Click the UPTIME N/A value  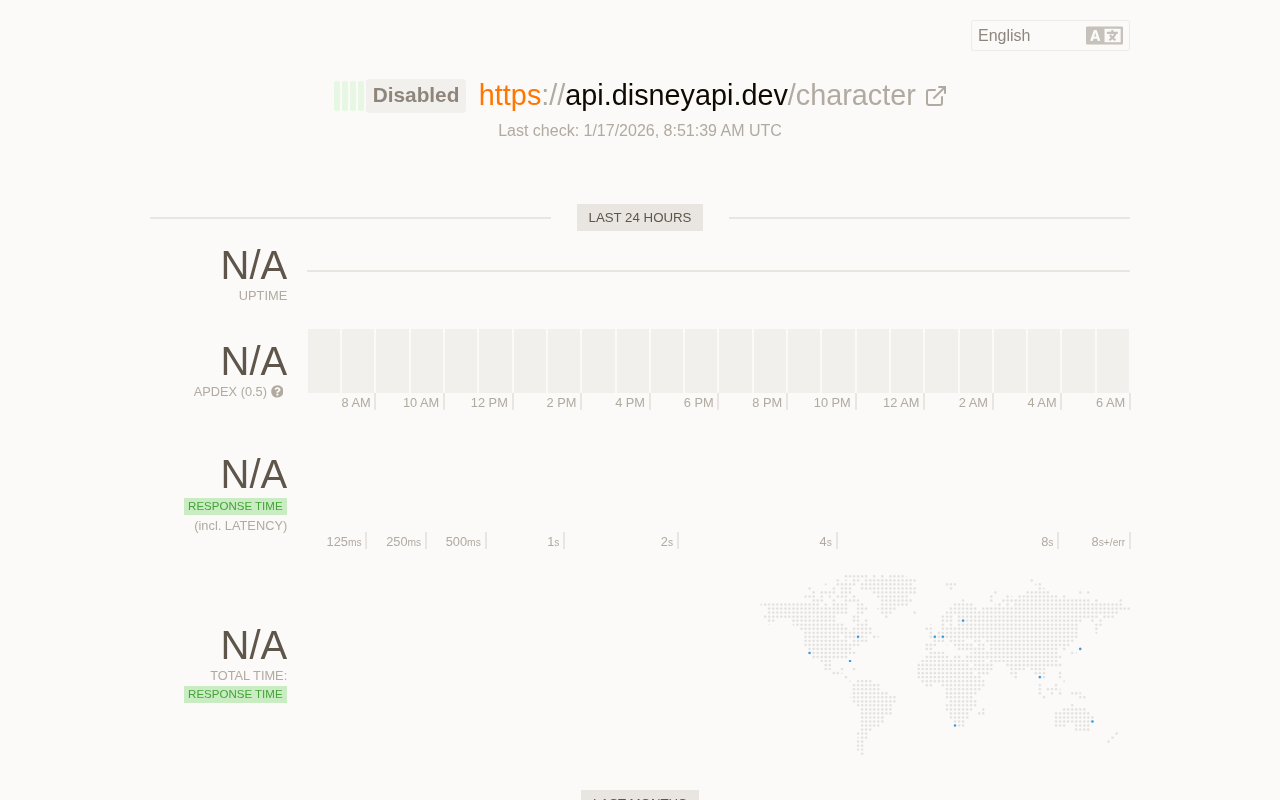pos(253,266)
